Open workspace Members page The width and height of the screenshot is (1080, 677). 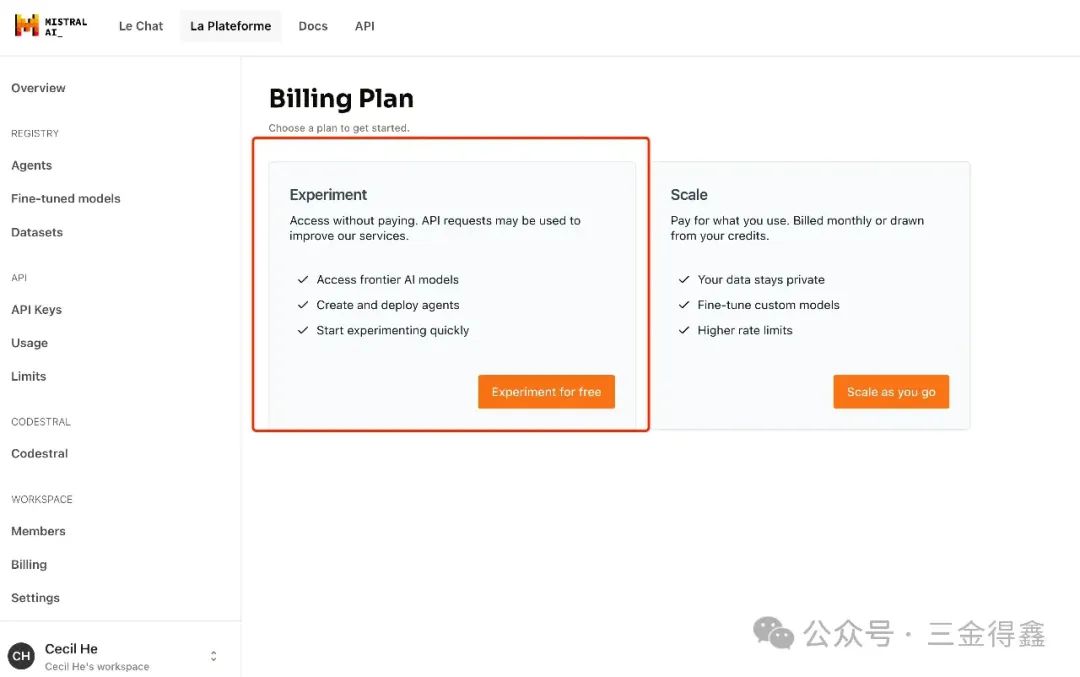coord(38,531)
